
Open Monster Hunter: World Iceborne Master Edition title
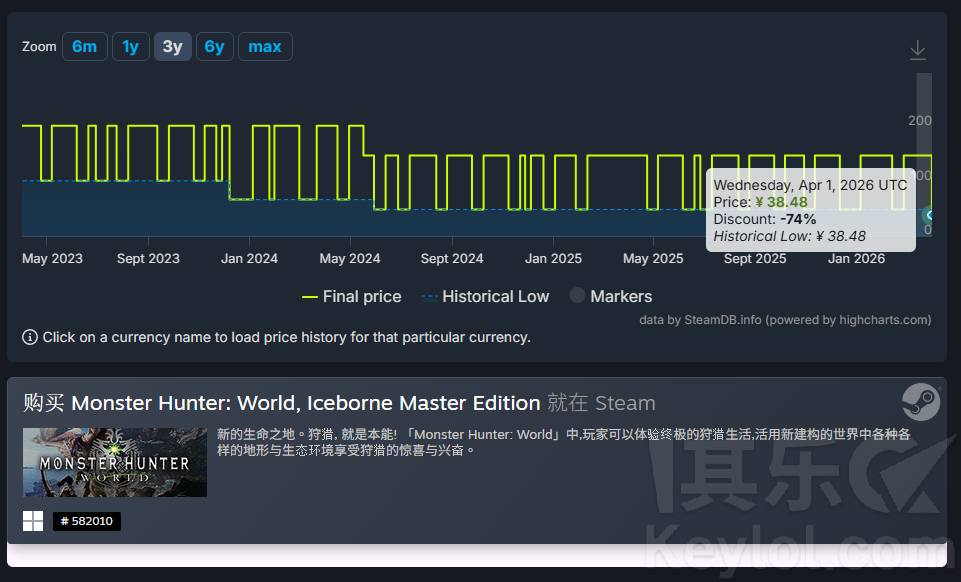305,403
